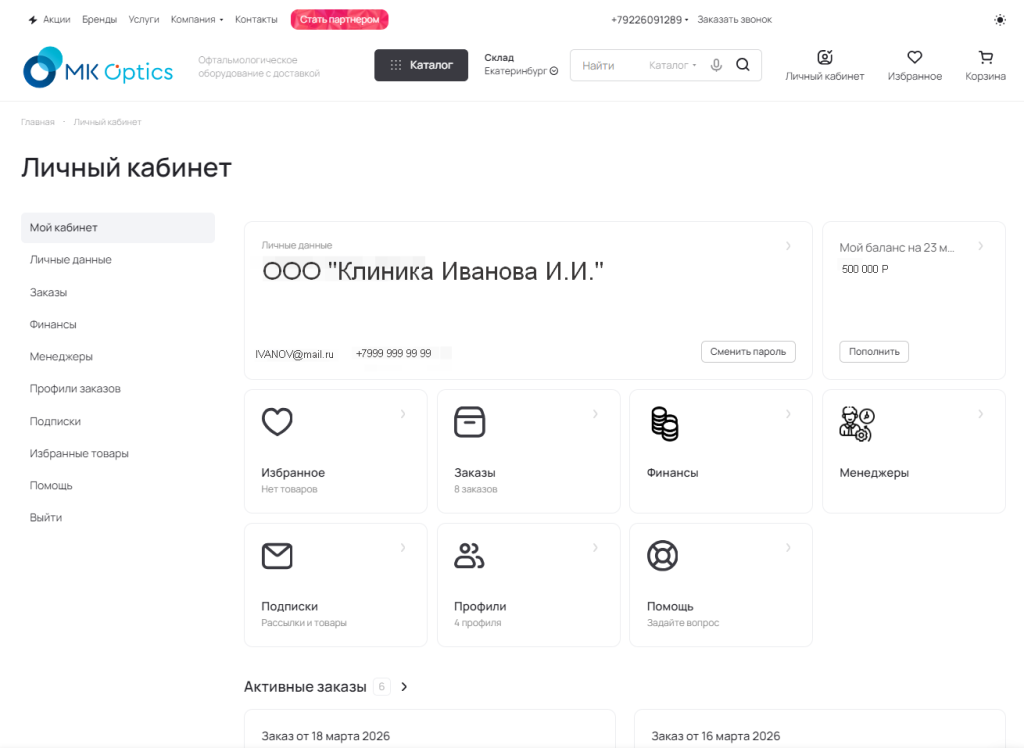This screenshot has height=748, width=1024.
Task: Open the Екатеринбург warehouse selector
Action: [521, 71]
